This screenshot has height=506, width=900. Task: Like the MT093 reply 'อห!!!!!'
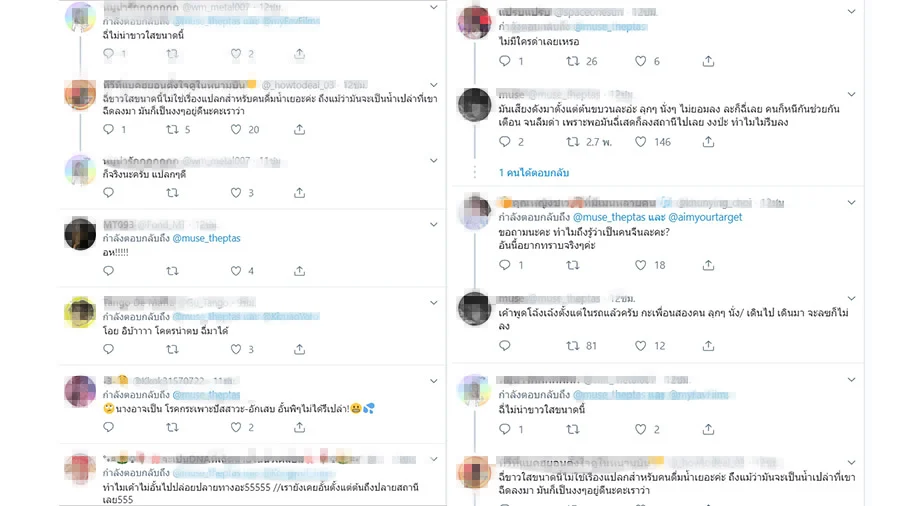pyautogui.click(x=236, y=271)
